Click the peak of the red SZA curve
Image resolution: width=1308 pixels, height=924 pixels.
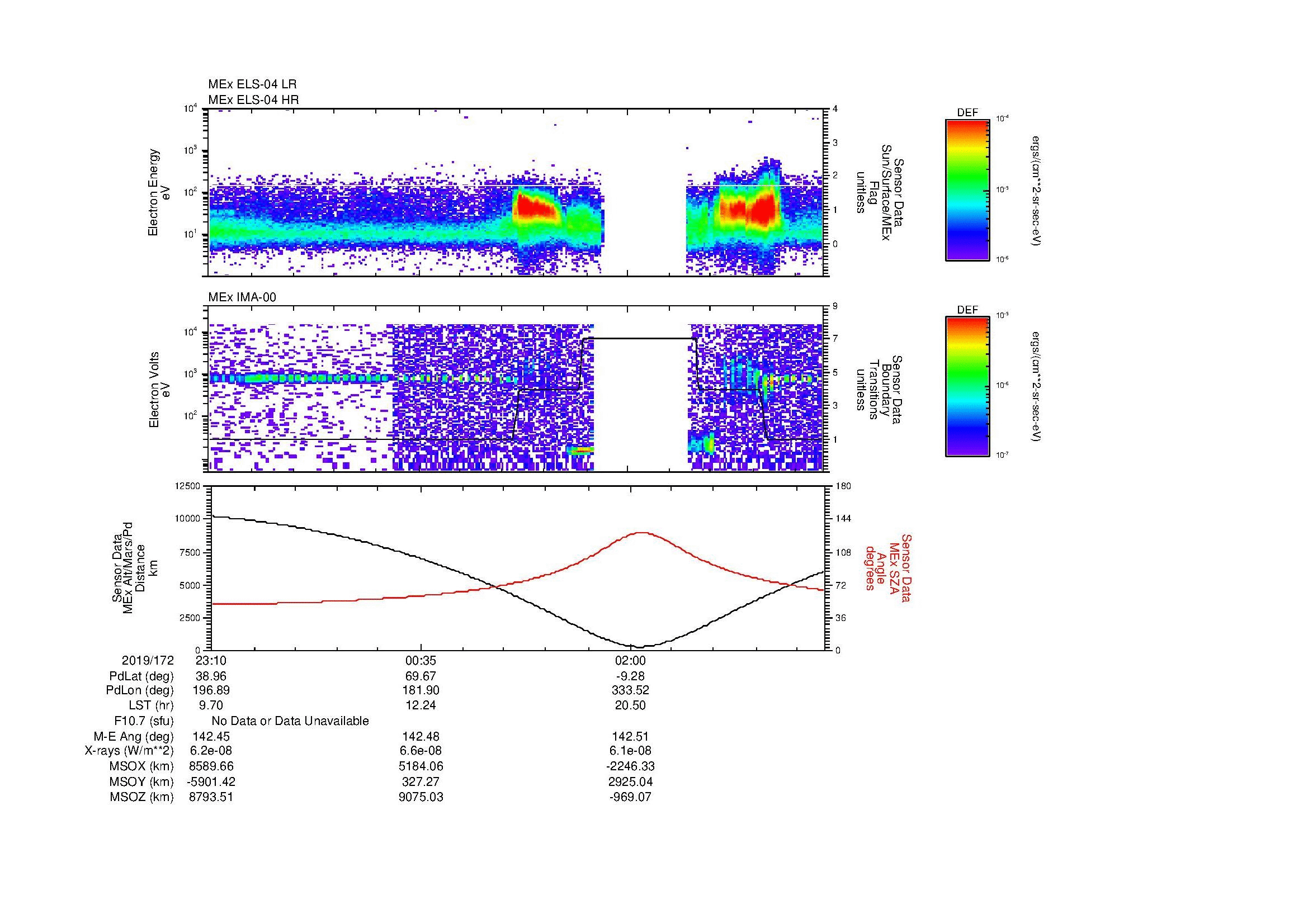pos(641,533)
